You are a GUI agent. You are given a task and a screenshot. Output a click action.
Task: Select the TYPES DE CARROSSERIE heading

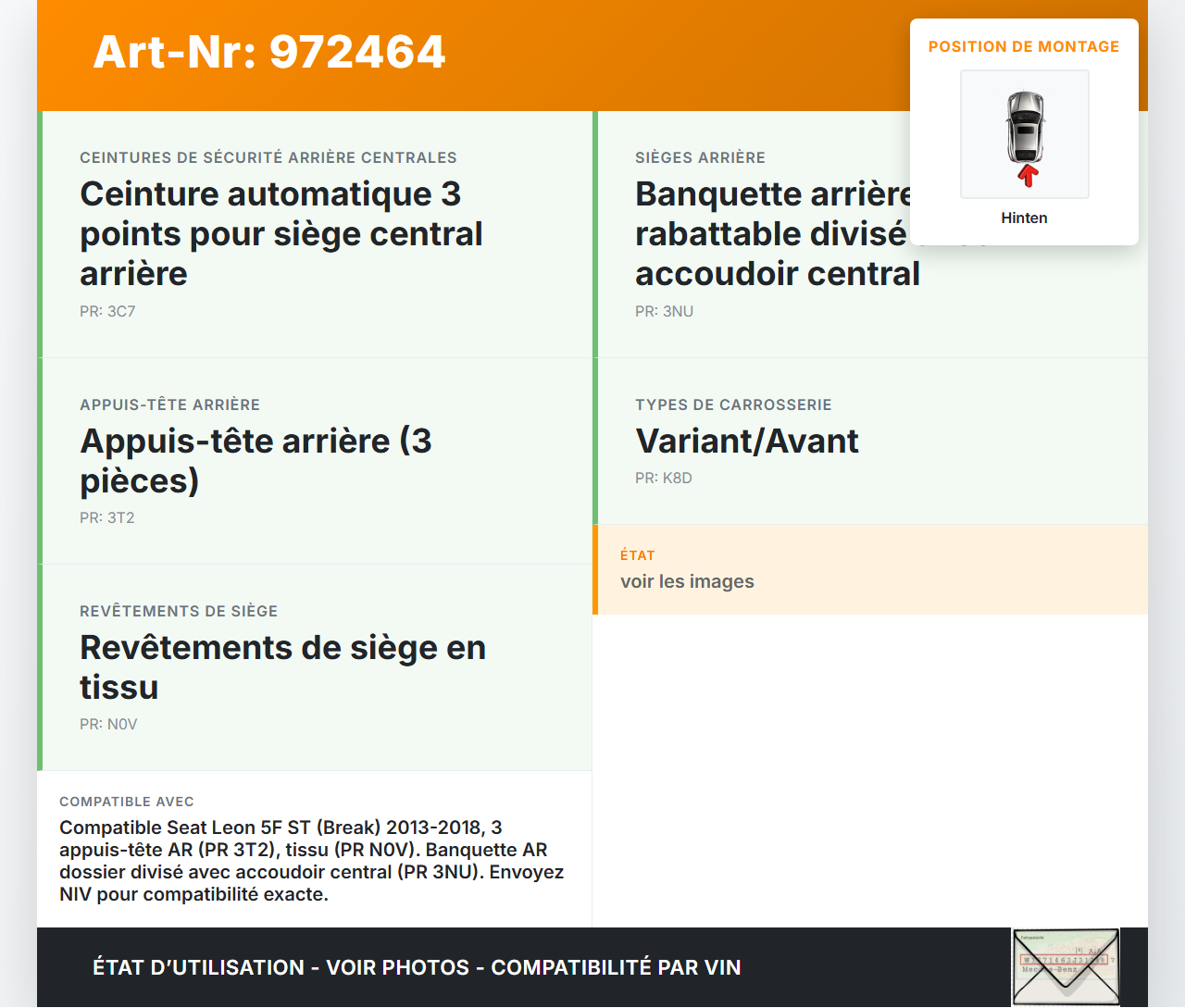pos(733,404)
